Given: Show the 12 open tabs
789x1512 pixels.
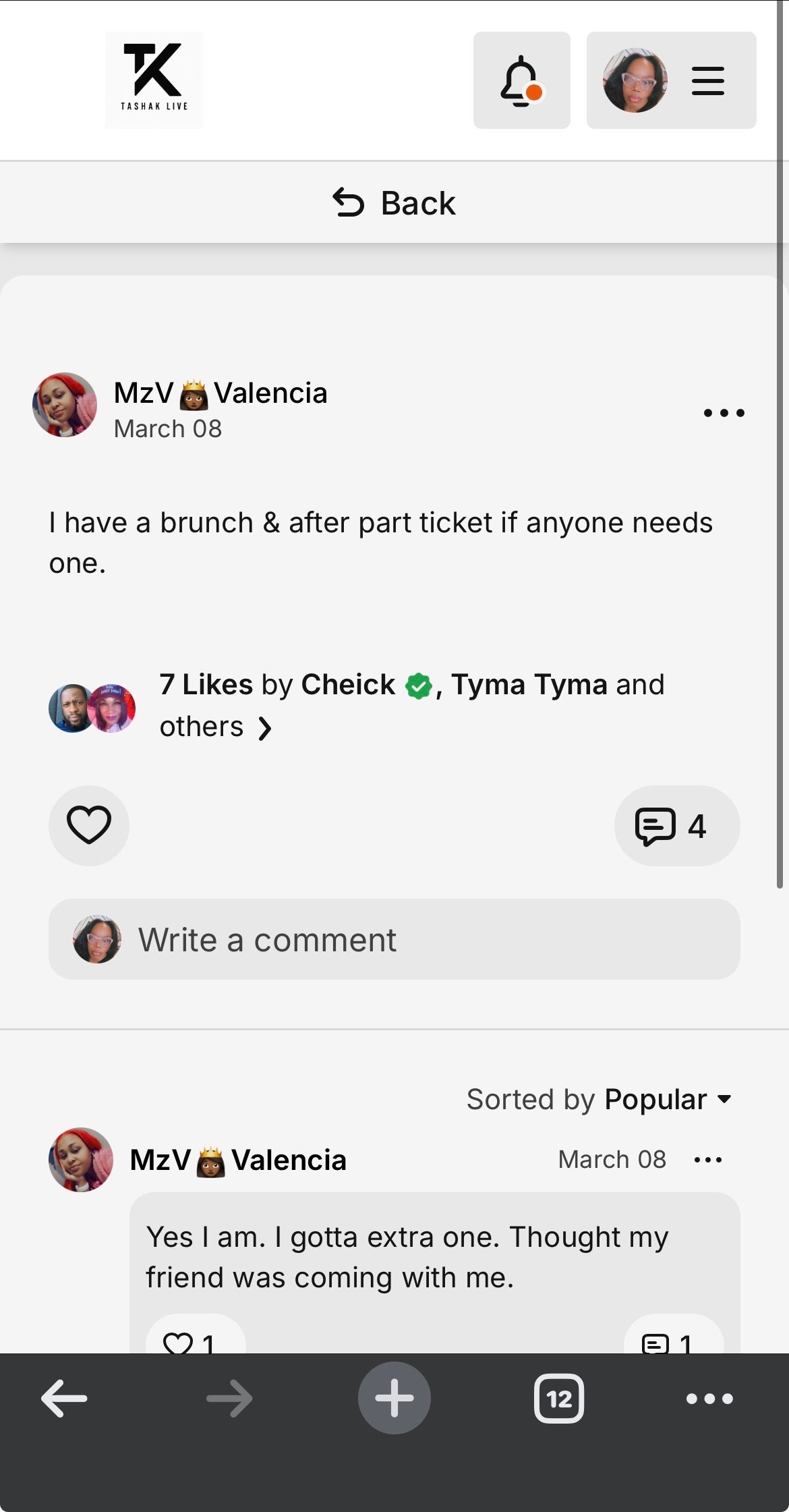Looking at the screenshot, I should coord(559,1399).
